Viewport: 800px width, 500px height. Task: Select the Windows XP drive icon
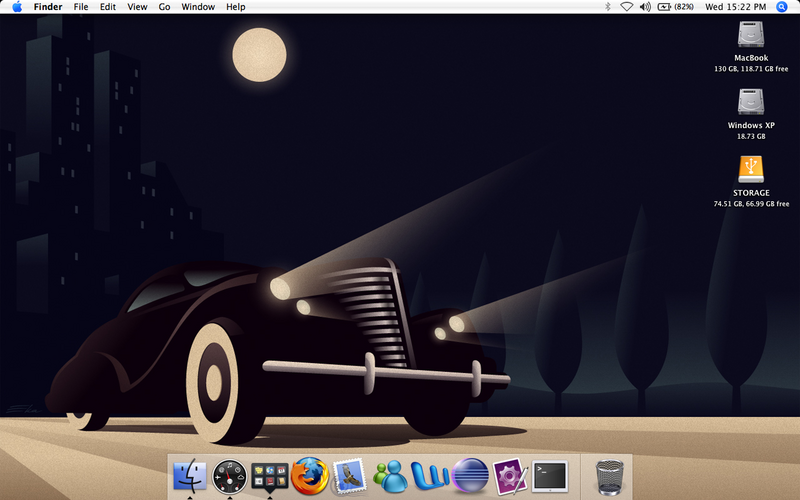point(751,102)
